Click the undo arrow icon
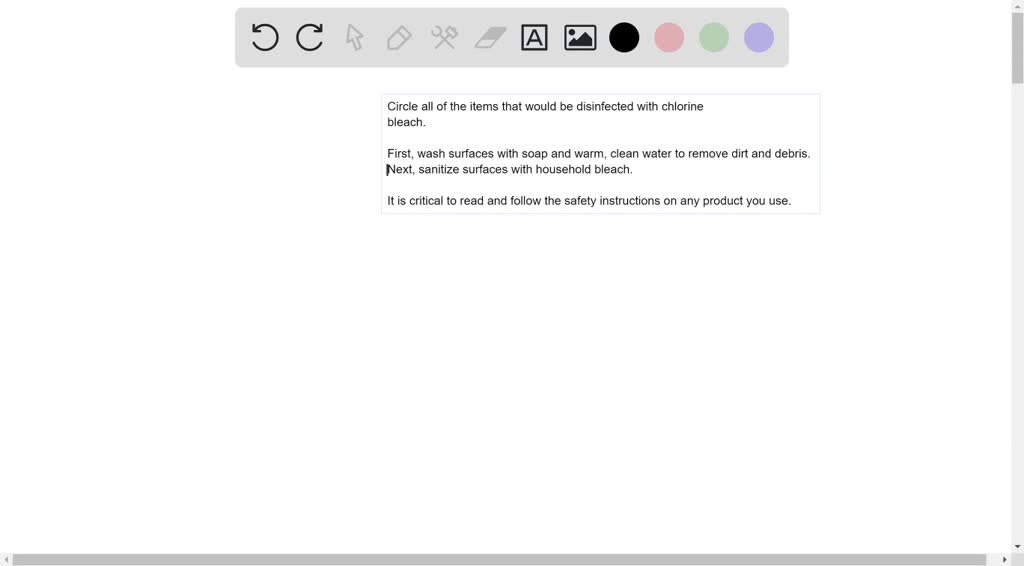Viewport: 1024px width, 566px height. coord(265,37)
